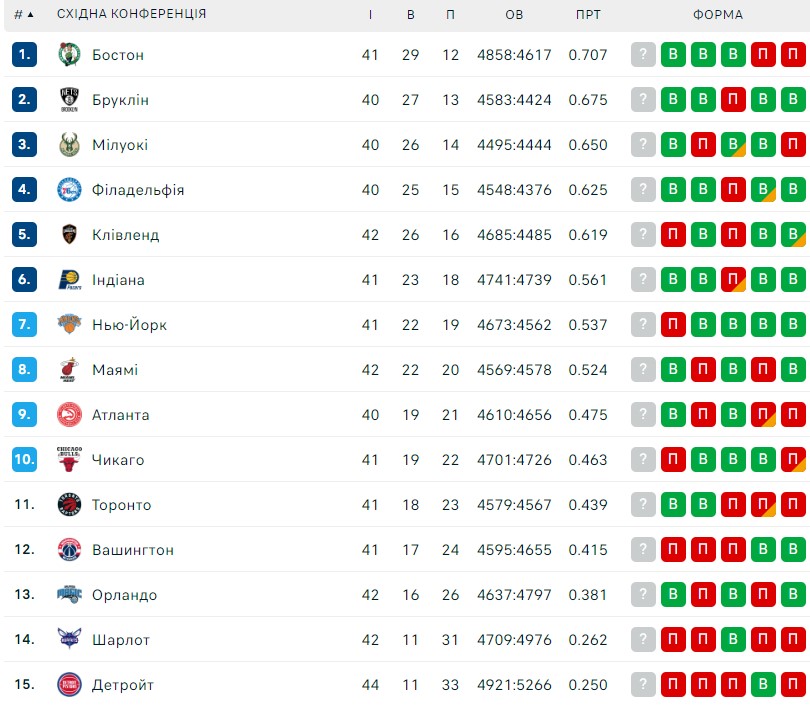The height and width of the screenshot is (705, 810).
Task: Open the Milwaukee Bucks logo icon
Action: [69, 144]
